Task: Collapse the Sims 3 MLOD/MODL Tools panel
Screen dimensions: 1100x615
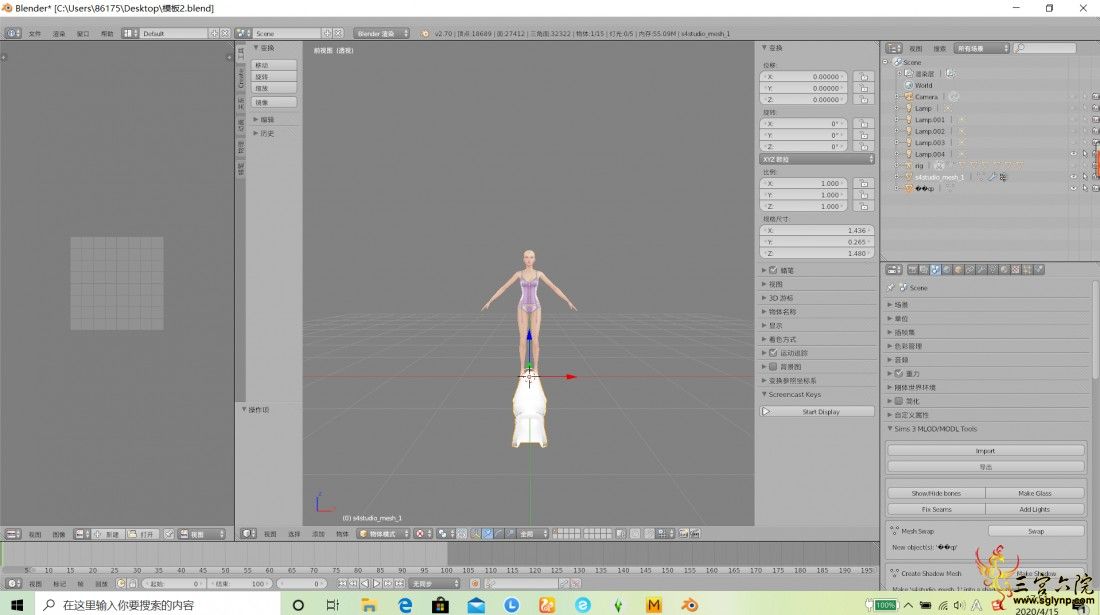Action: point(933,428)
